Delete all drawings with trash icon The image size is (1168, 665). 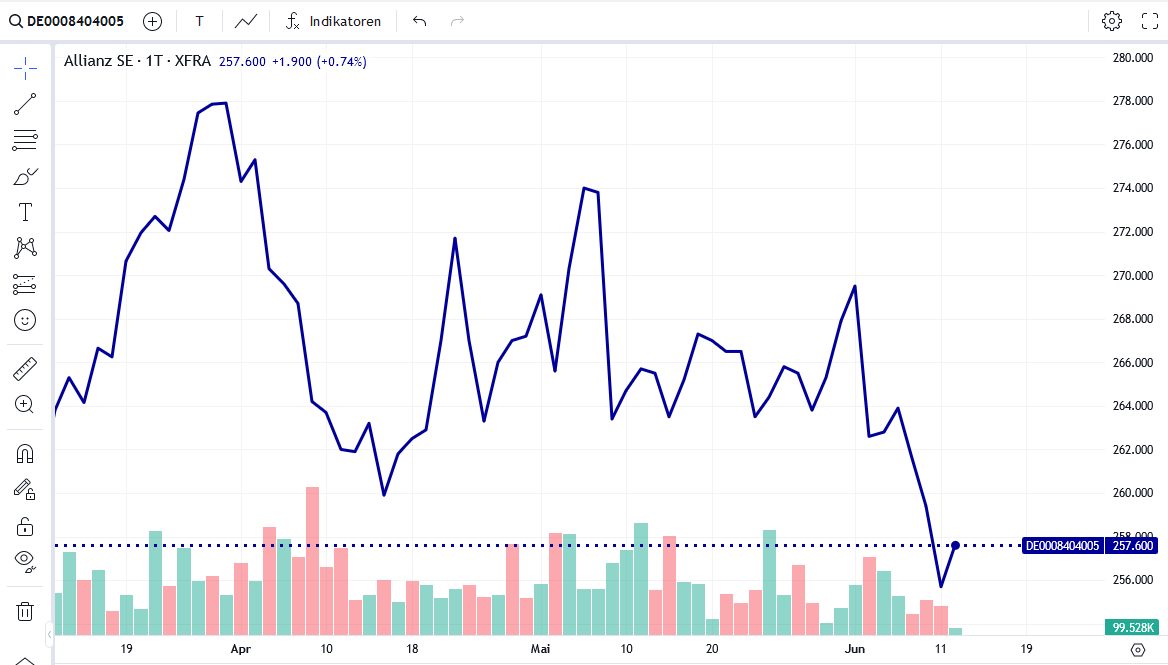pyautogui.click(x=25, y=611)
